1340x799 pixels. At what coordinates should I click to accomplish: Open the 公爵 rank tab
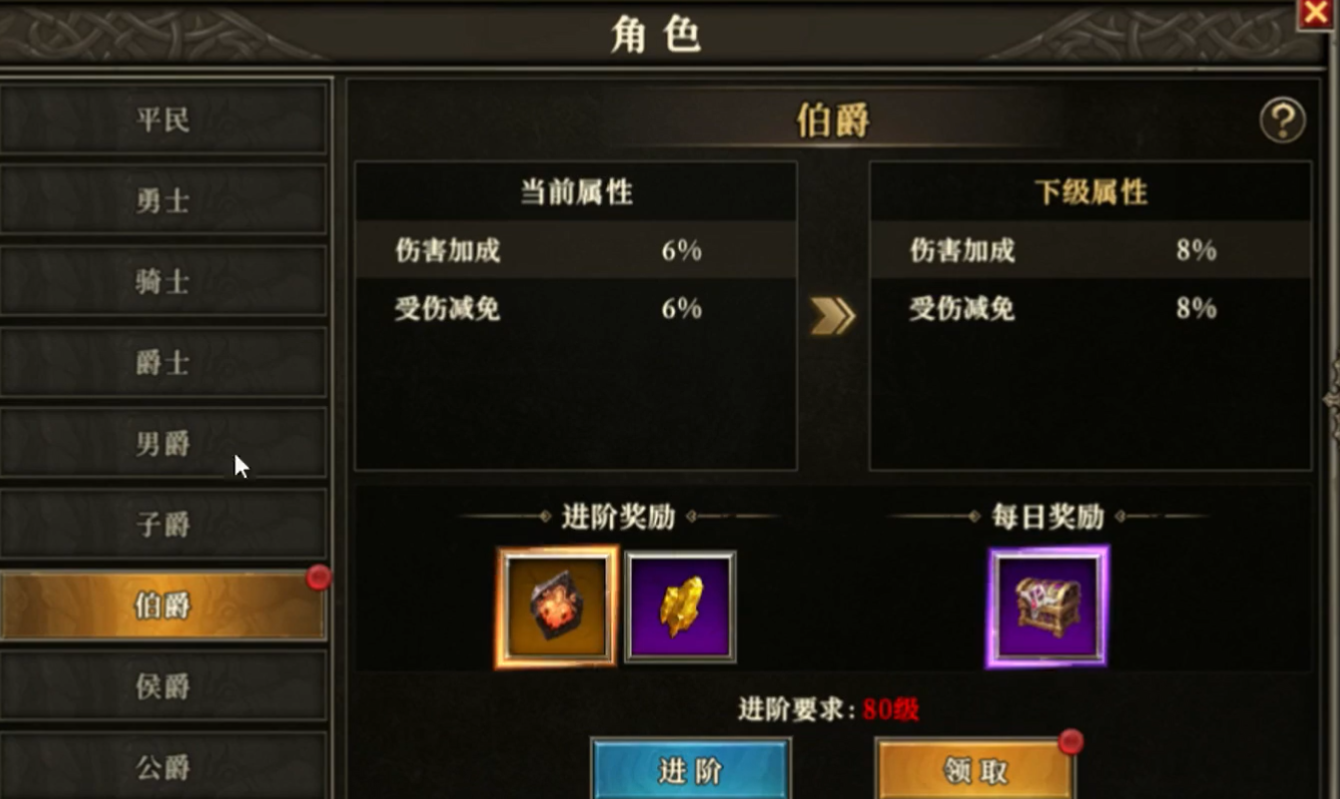tap(163, 766)
